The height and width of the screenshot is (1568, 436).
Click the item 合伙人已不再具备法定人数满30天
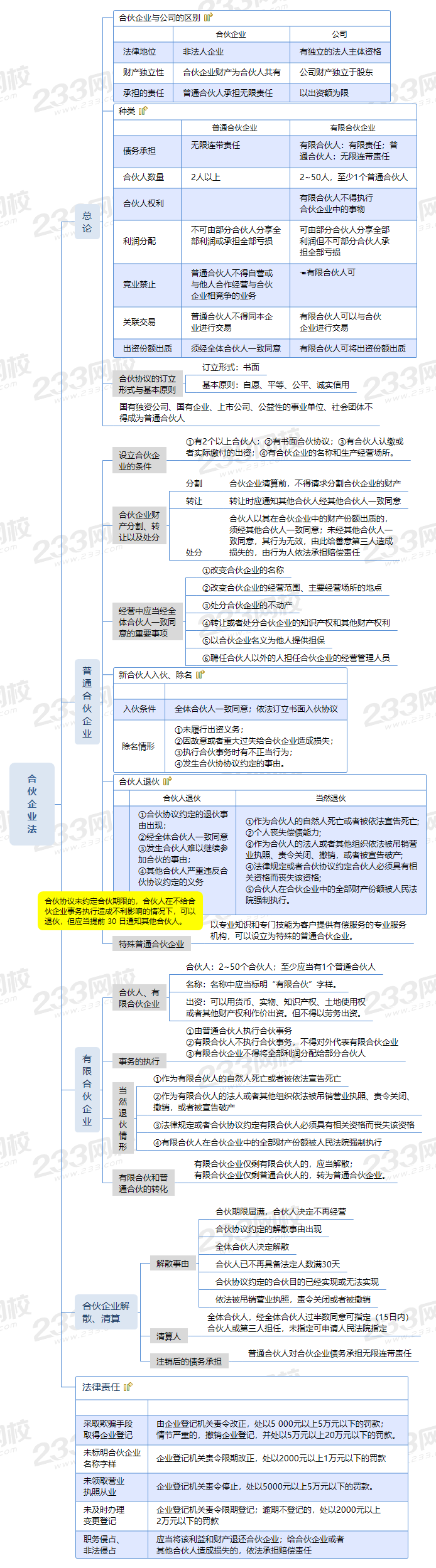point(278,1264)
